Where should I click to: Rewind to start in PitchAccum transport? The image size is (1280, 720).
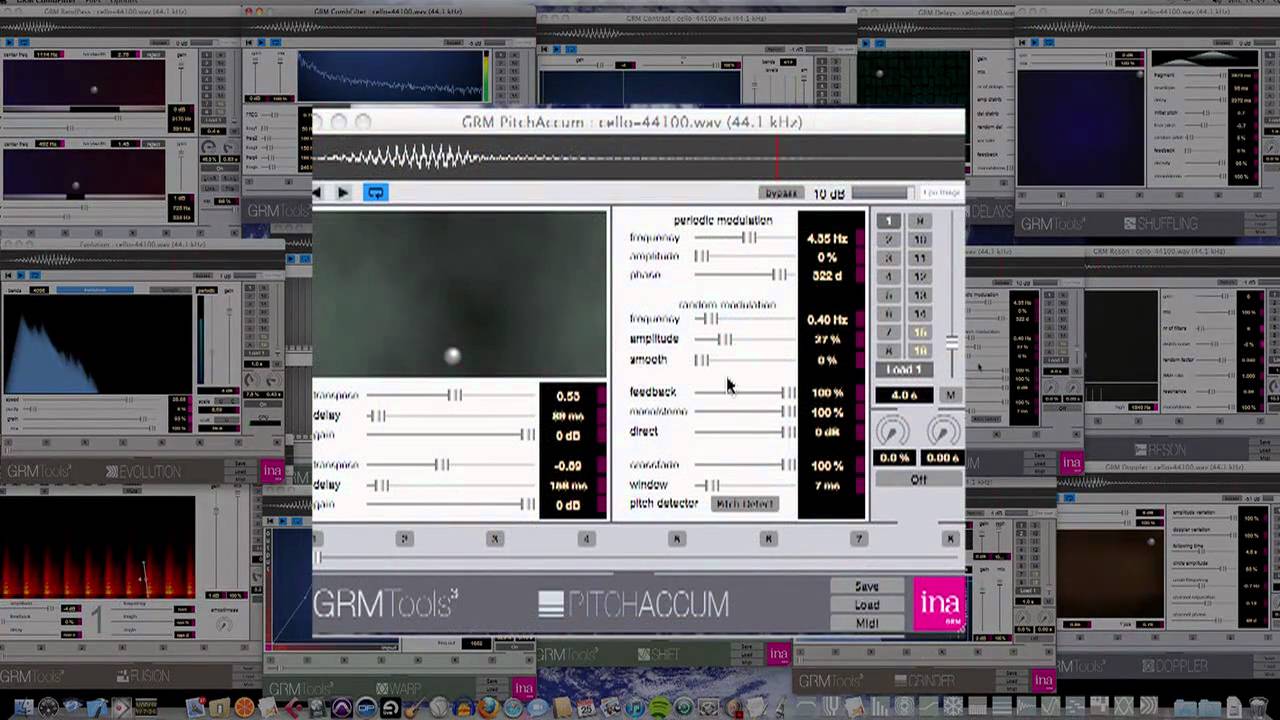tap(318, 193)
